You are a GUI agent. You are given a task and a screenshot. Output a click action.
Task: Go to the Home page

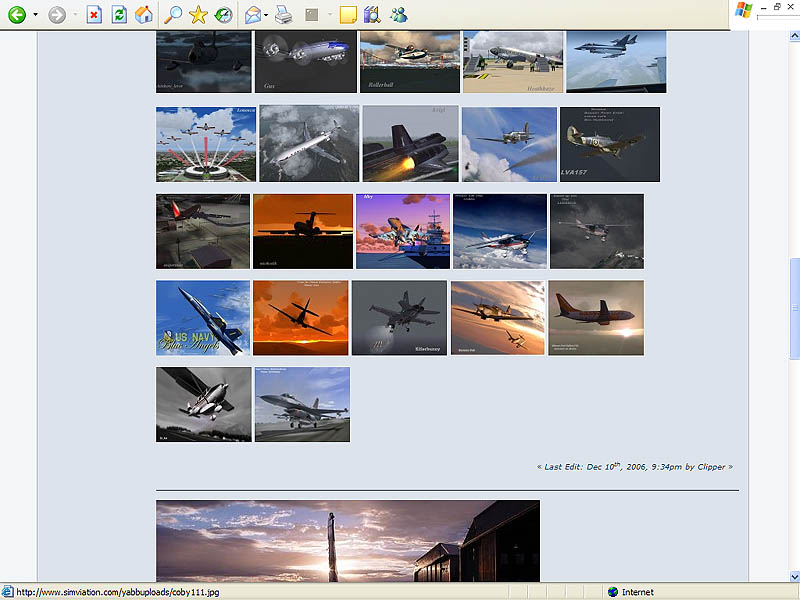pos(144,15)
